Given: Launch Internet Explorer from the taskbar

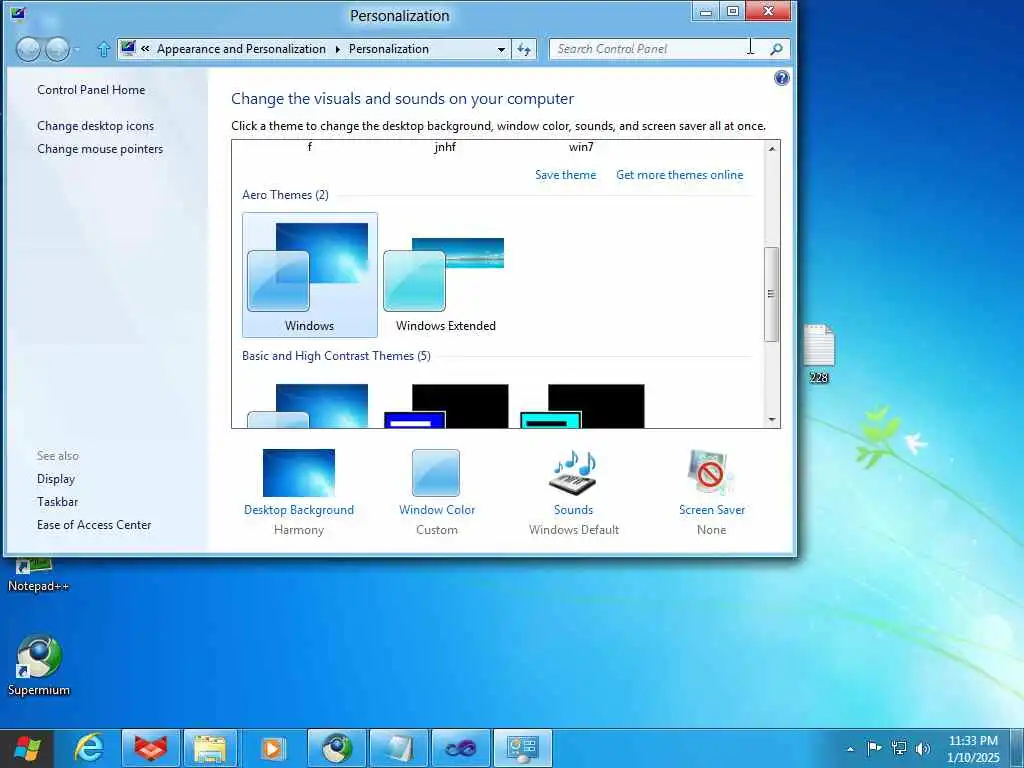Looking at the screenshot, I should coord(89,748).
